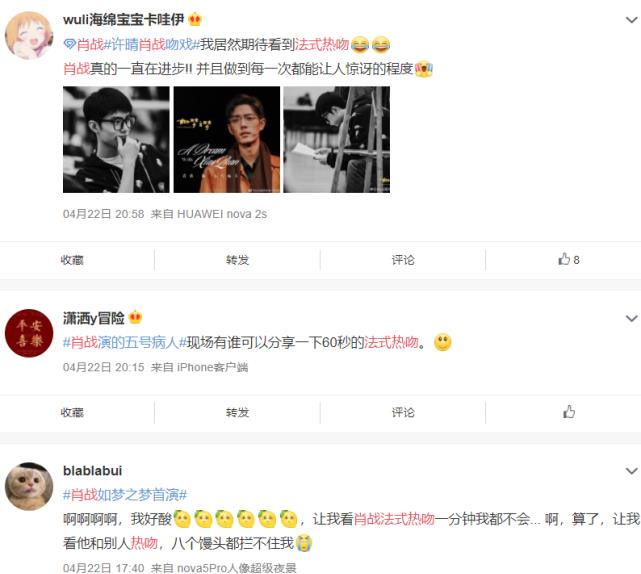This screenshot has height=574, width=641.
Task: Expand the options chevron on blablabui's post
Action: 632,471
